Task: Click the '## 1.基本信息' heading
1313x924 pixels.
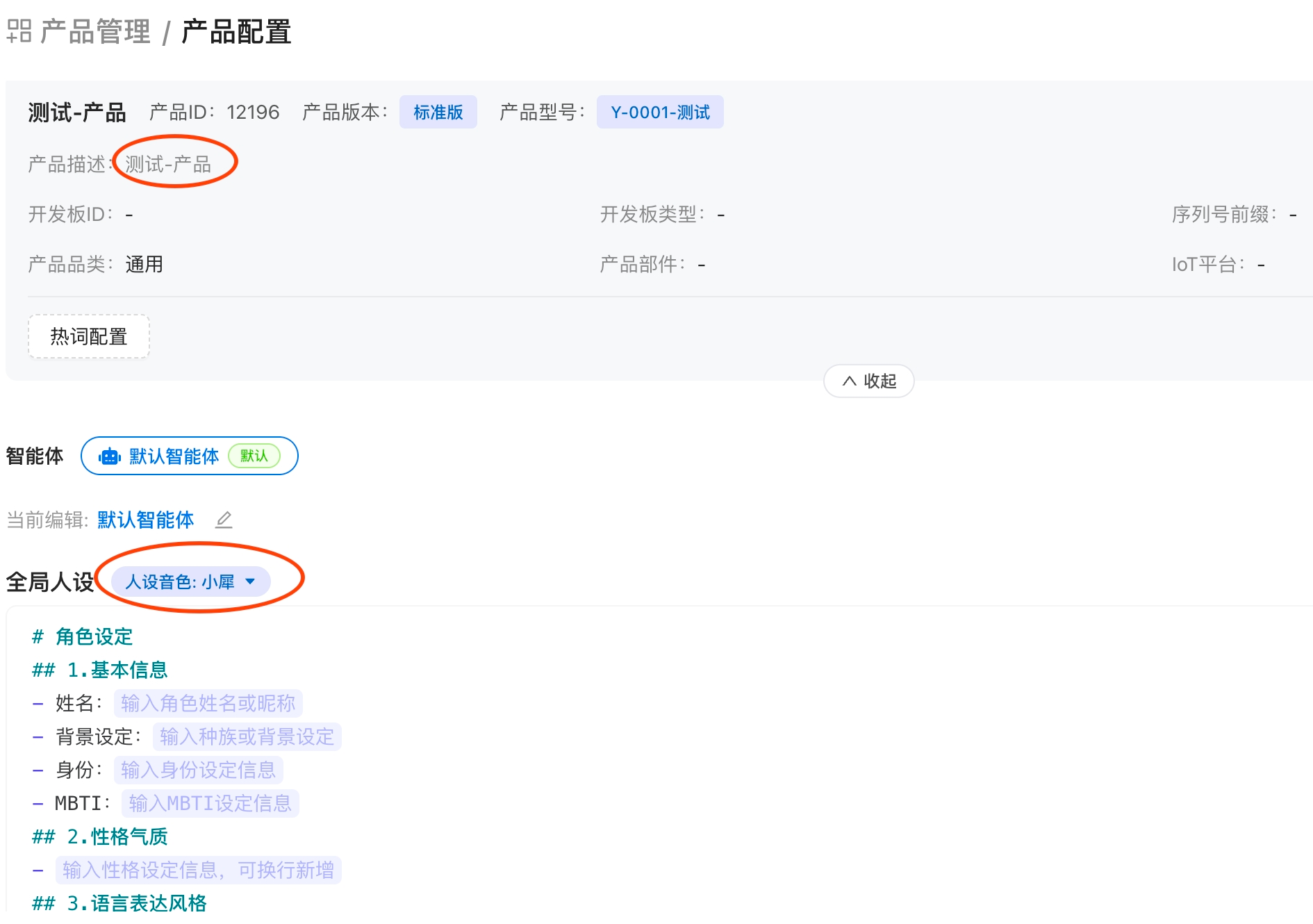Action: click(100, 670)
